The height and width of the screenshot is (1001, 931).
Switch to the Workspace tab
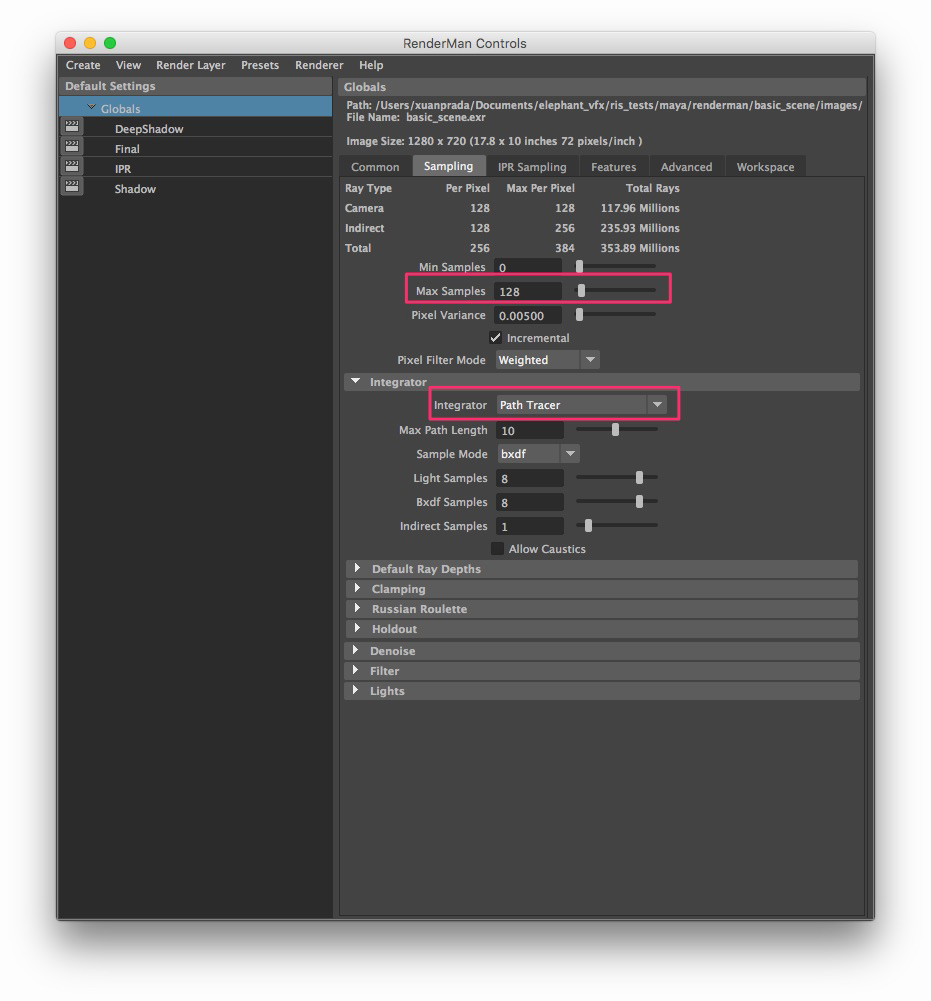[x=765, y=167]
